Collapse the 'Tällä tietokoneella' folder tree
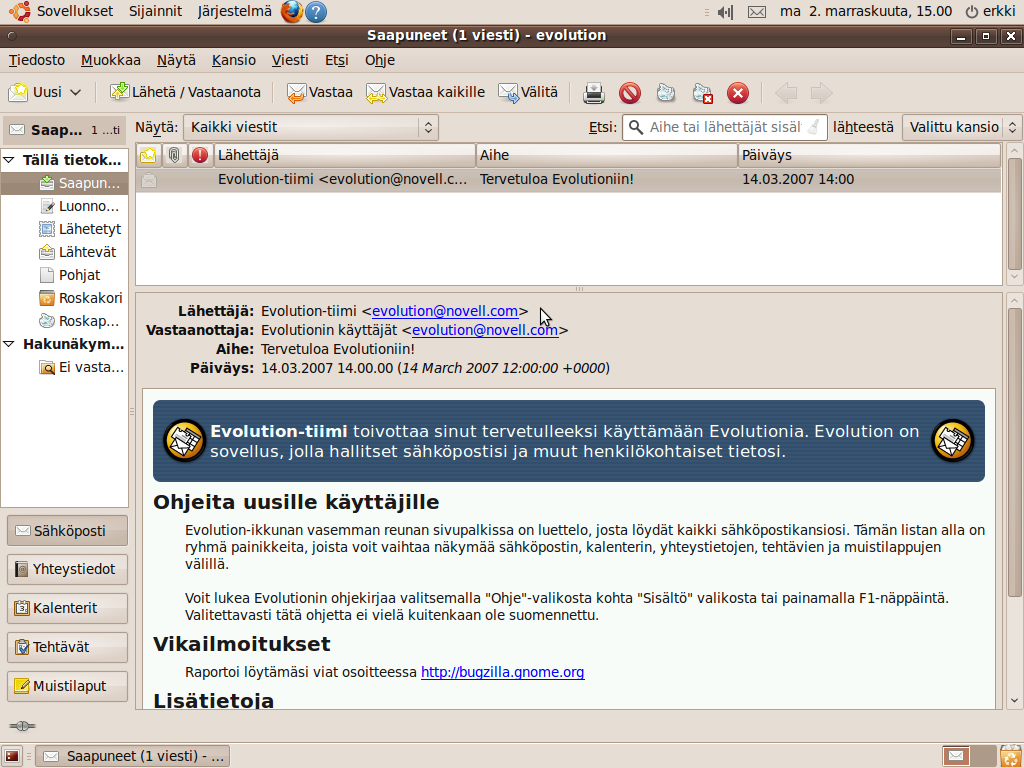Screen dimensions: 1024x768 pyautogui.click(x=9, y=160)
